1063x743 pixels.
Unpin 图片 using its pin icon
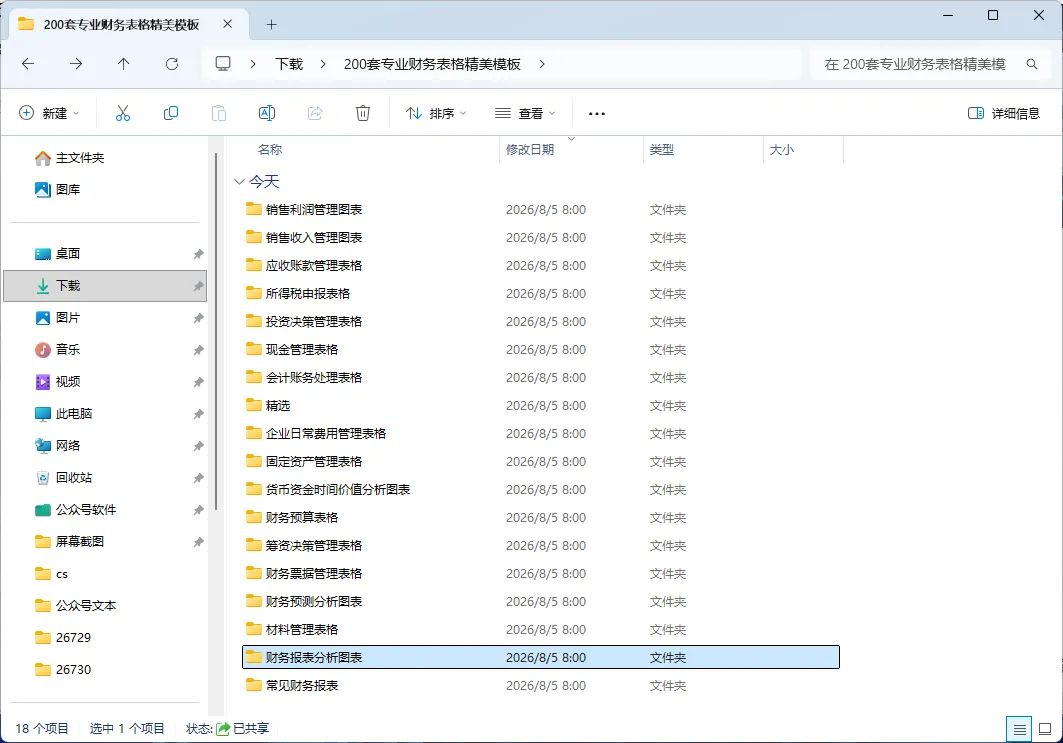pyautogui.click(x=198, y=317)
